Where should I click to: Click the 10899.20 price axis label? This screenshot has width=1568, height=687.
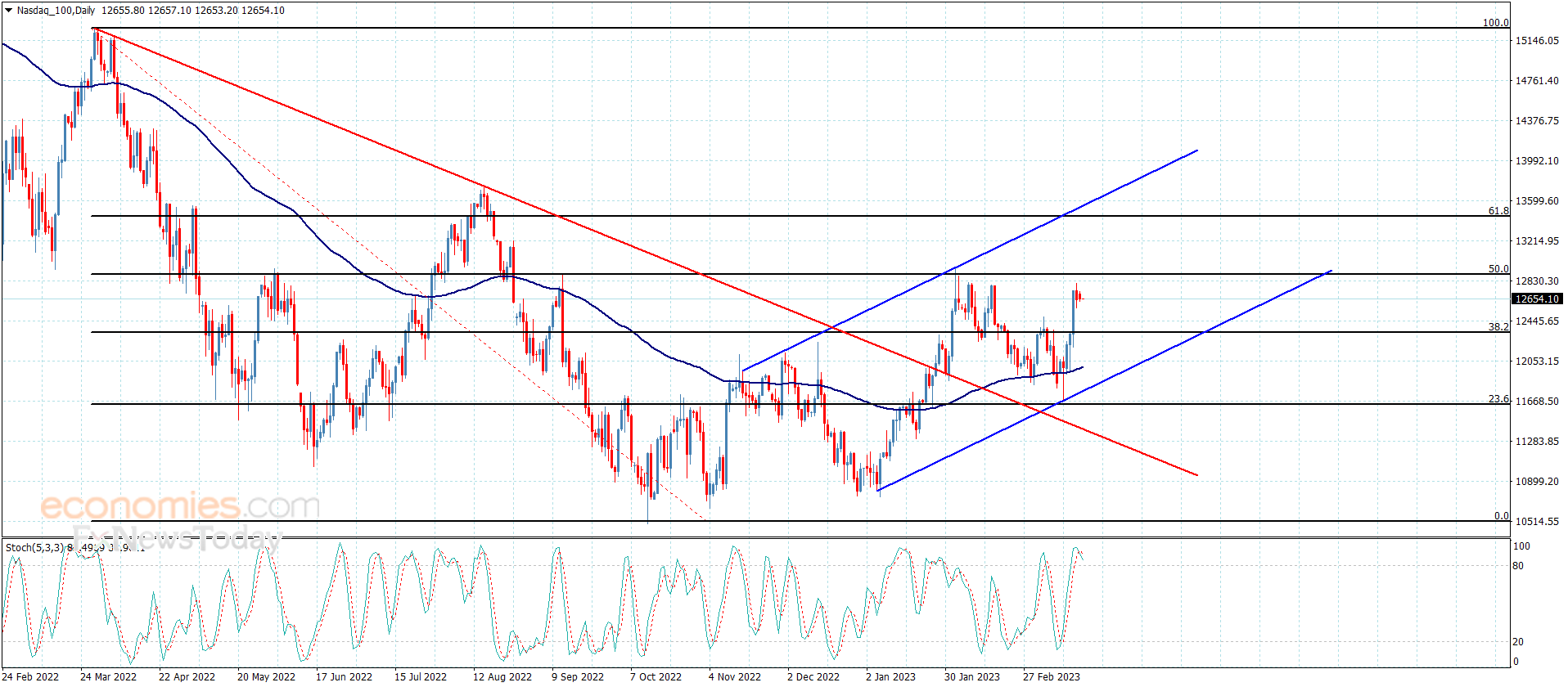(1537, 482)
